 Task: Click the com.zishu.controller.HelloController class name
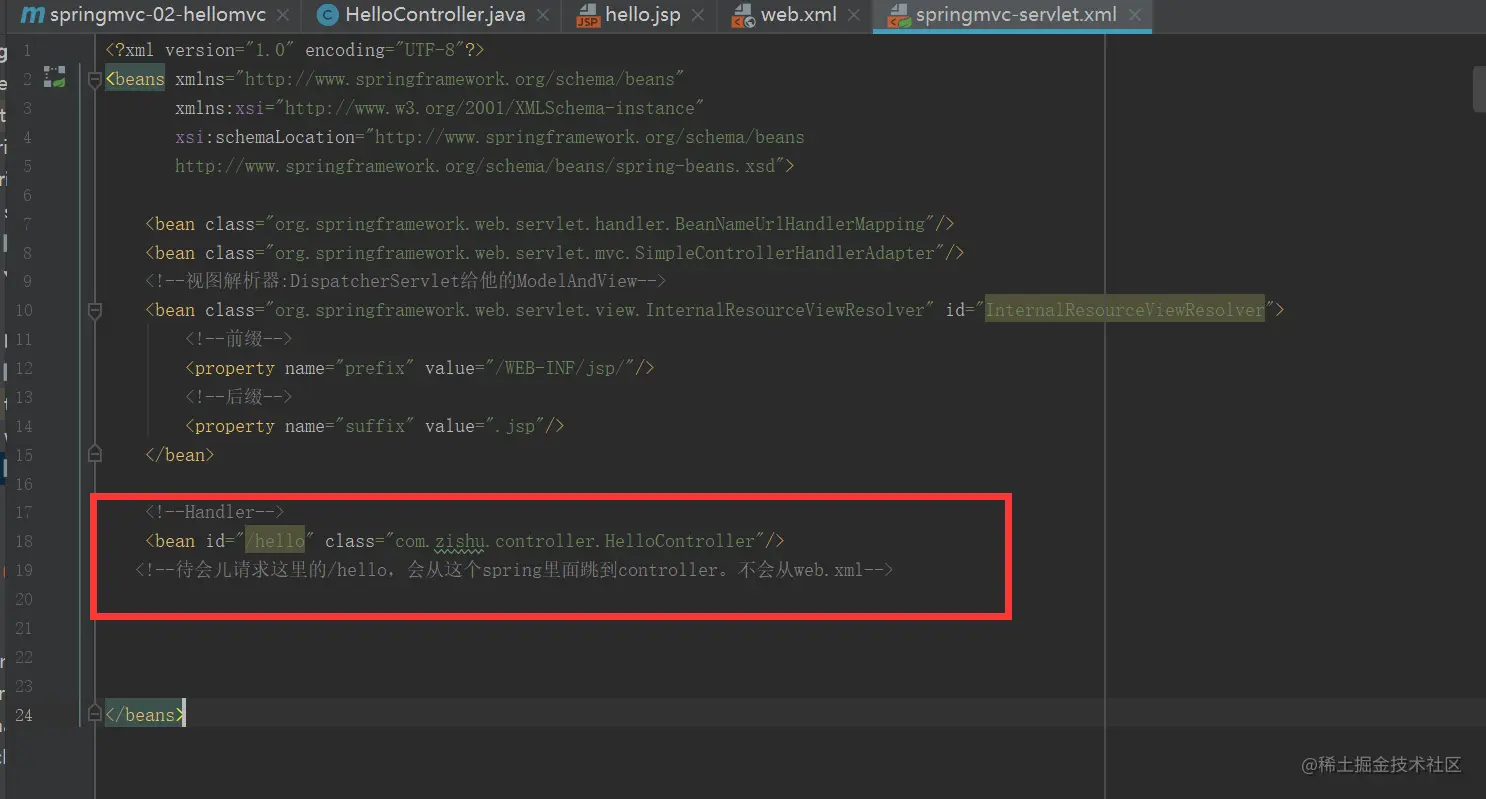575,541
